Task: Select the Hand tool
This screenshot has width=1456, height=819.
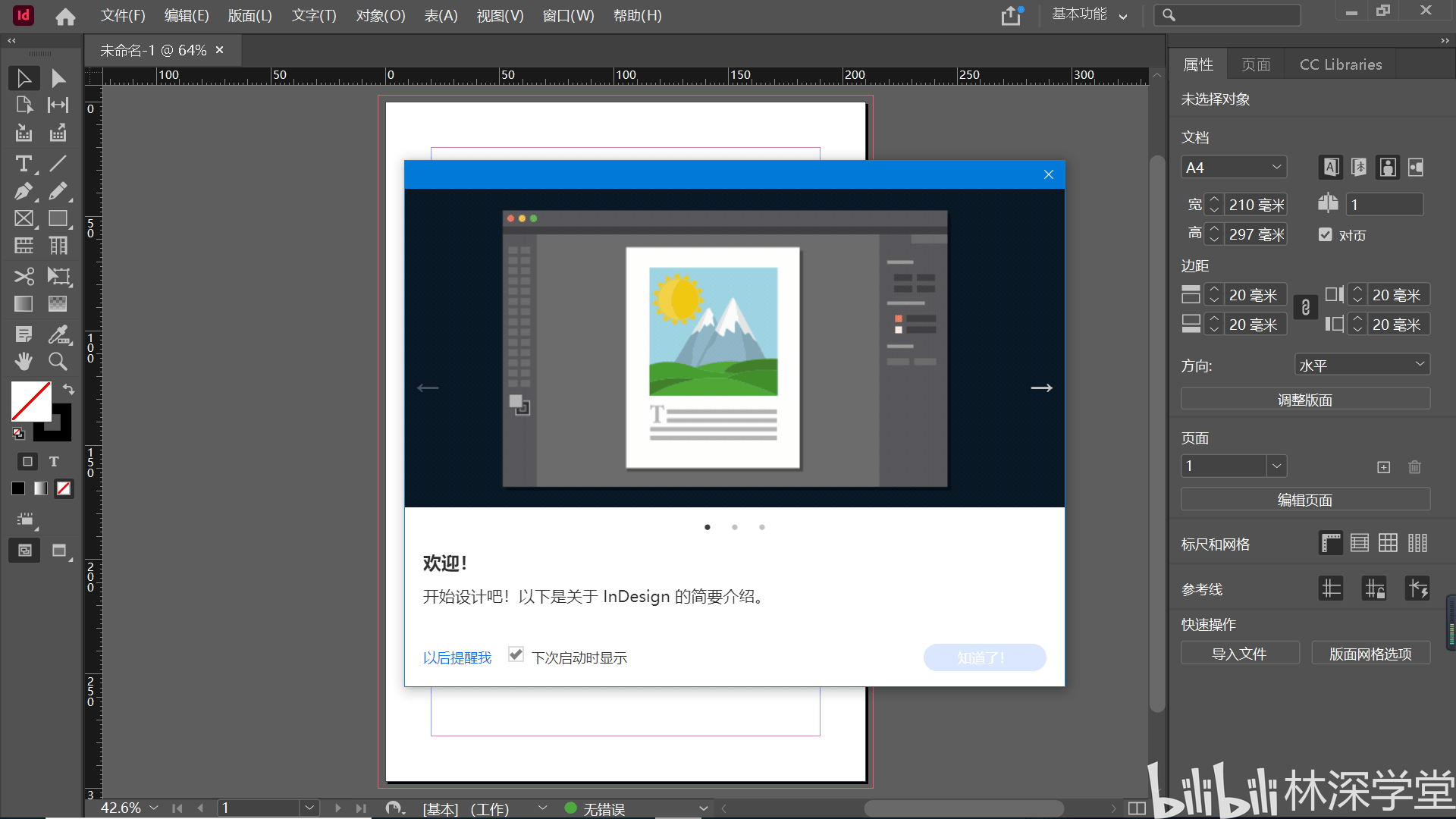Action: (24, 361)
